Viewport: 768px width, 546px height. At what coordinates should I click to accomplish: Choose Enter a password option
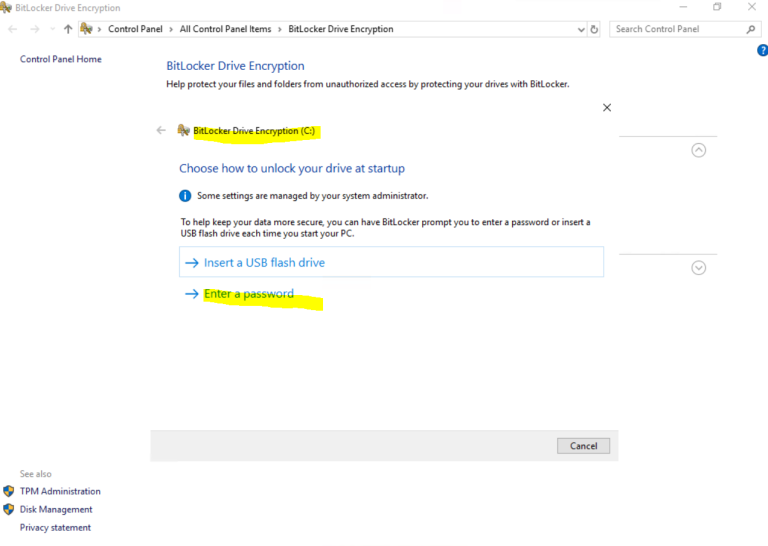tap(249, 294)
